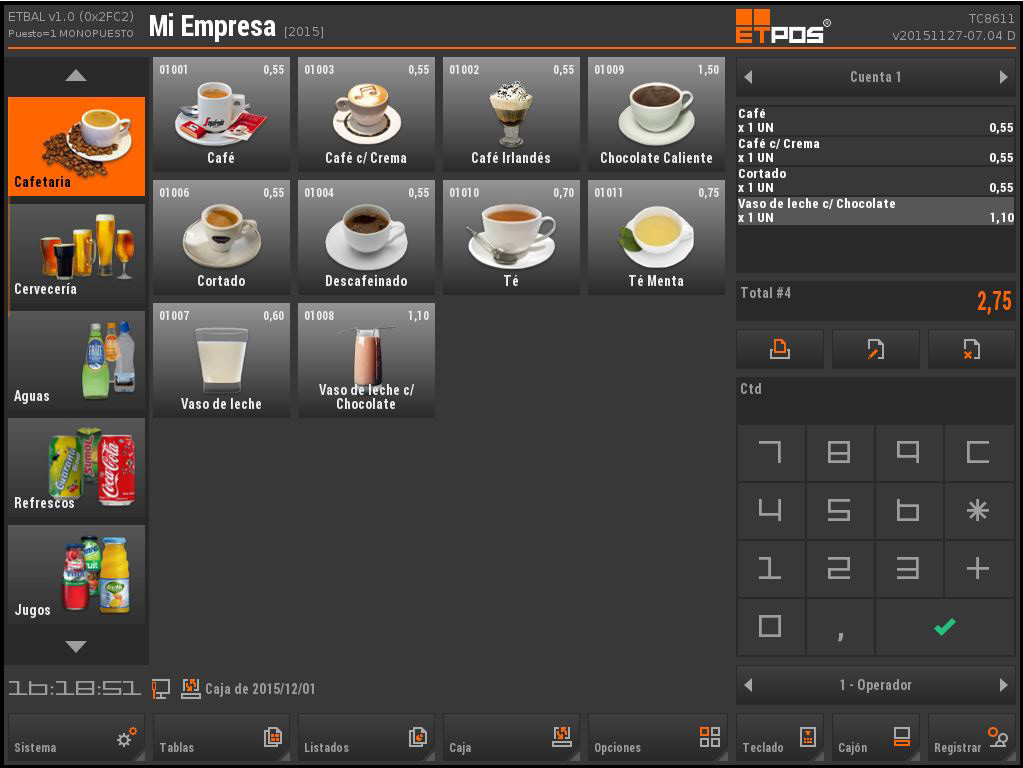1023x768 pixels.
Task: Open the Sistema settings menu
Action: pyautogui.click(x=76, y=738)
